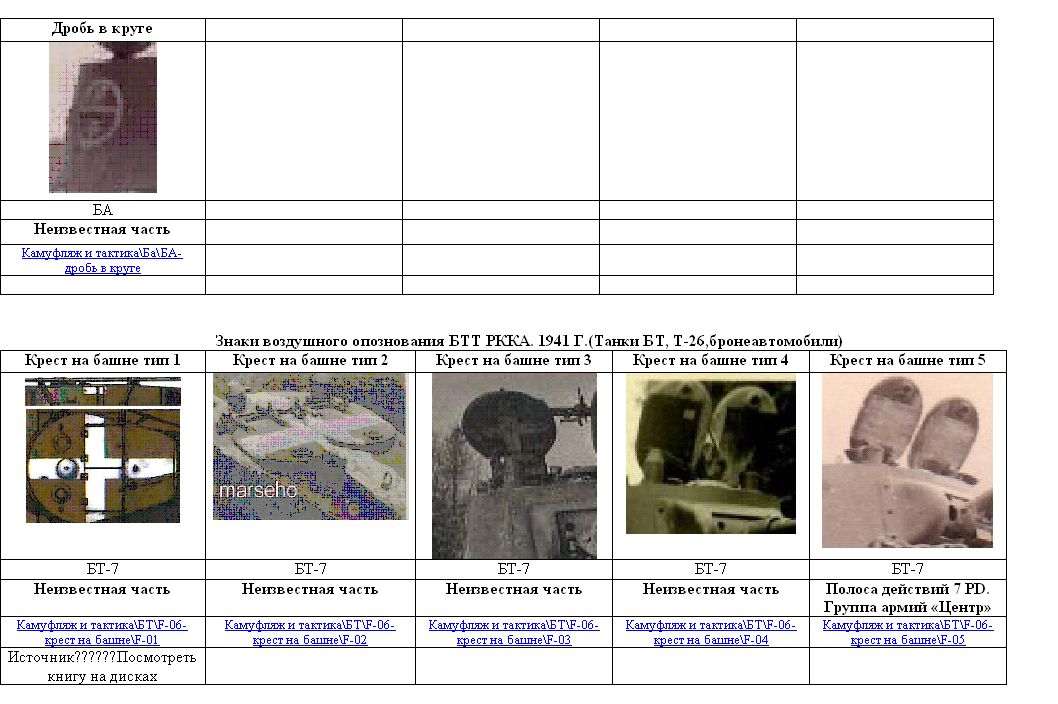Viewport: 1058px width, 704px height.
Task: Click the Полоса действий 7 PD cell
Action: tap(908, 598)
